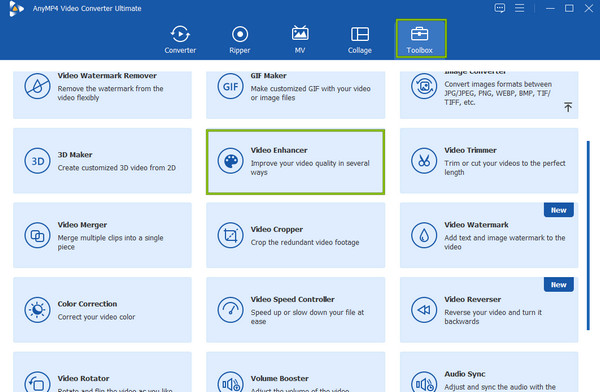The image size is (600, 392).
Task: Click the Audio Sync title text
Action: [x=465, y=374]
